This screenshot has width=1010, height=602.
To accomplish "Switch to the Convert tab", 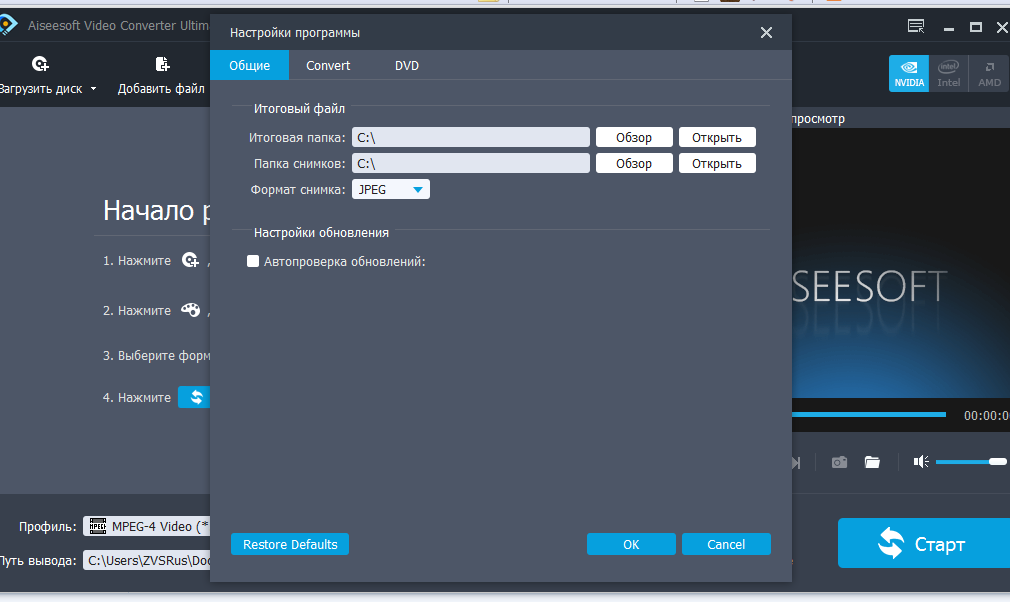I will pos(328,65).
